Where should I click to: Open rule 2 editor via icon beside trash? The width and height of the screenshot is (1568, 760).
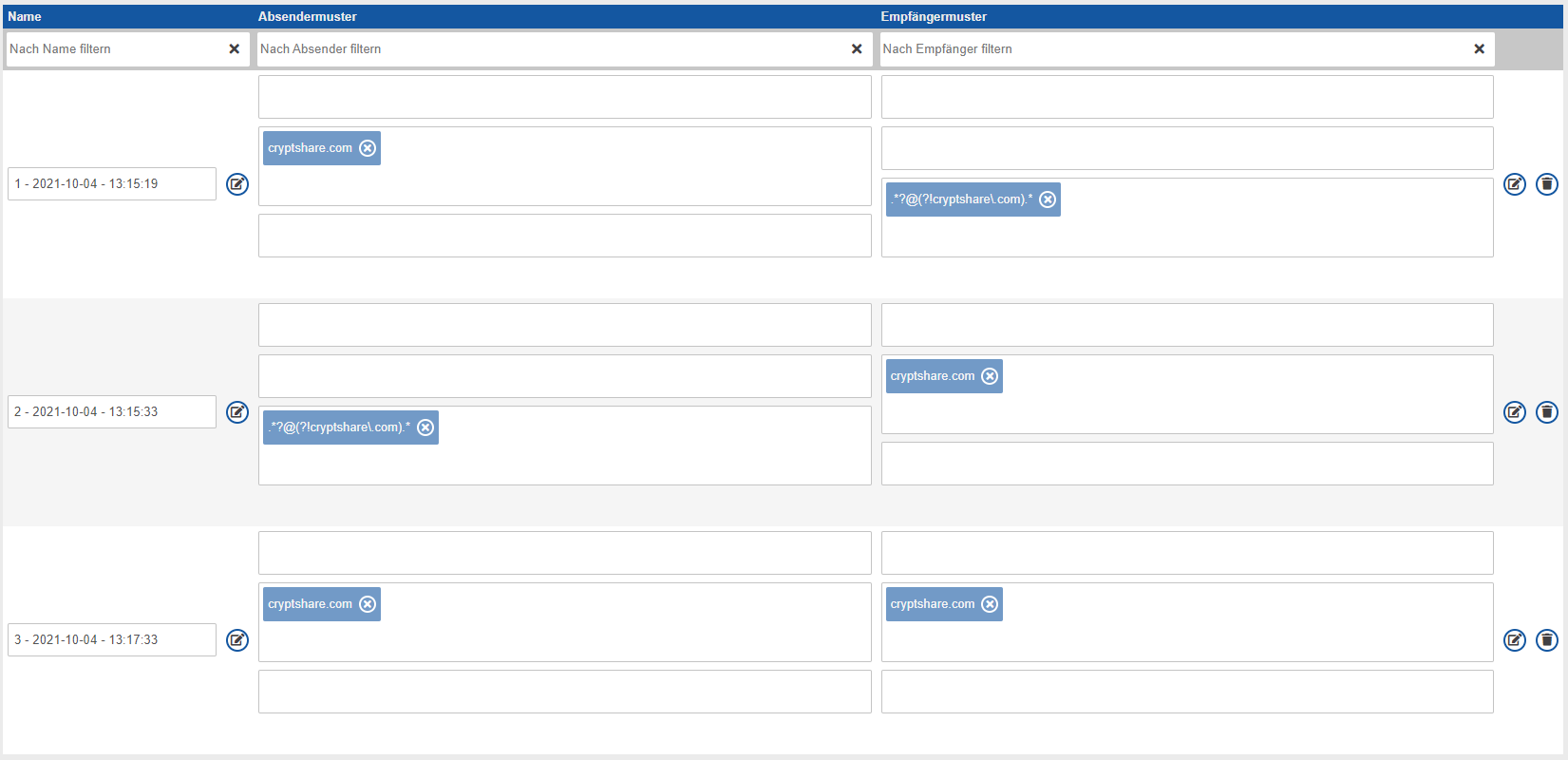[1515, 412]
